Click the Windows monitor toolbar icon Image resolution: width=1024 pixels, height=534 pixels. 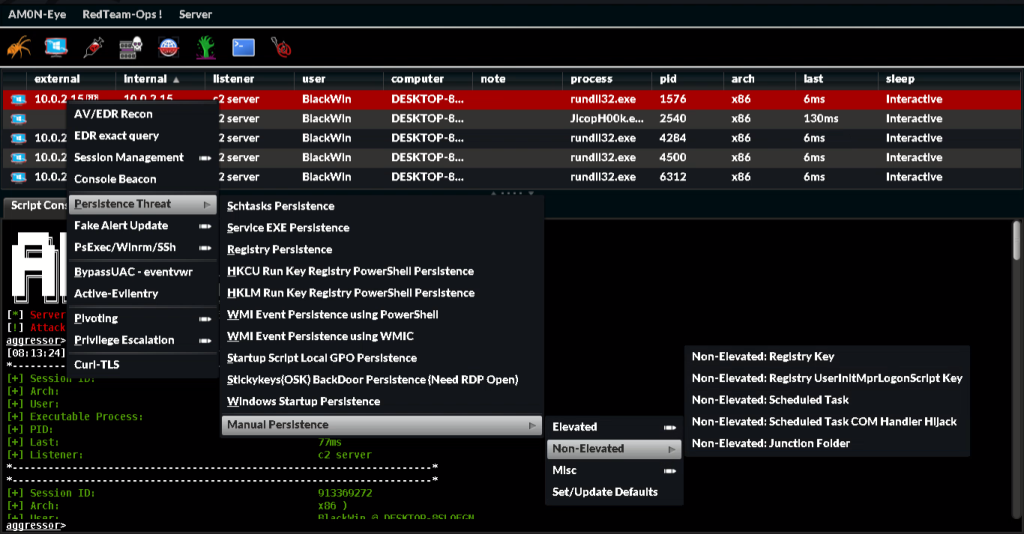[56, 47]
